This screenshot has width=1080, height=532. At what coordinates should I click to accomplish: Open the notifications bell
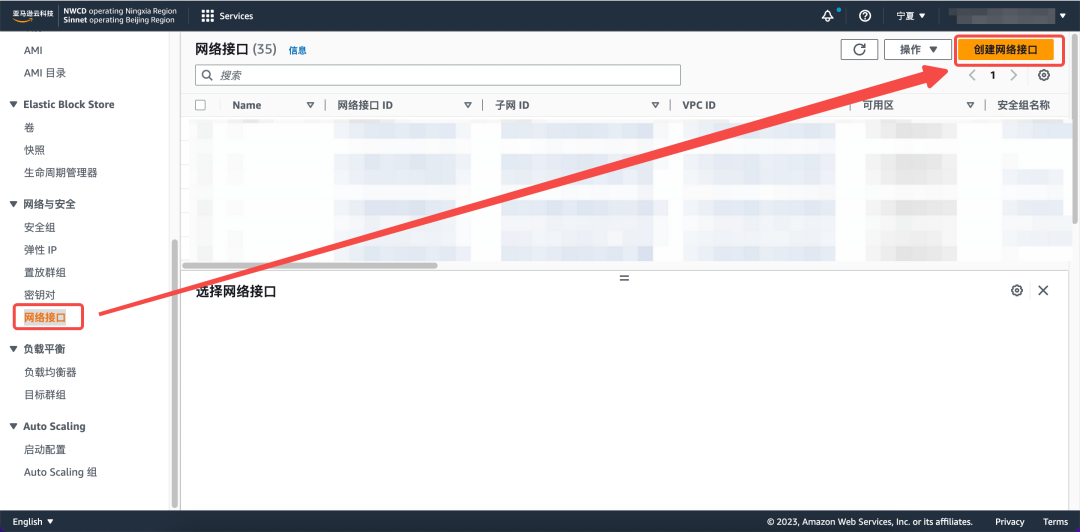point(828,16)
